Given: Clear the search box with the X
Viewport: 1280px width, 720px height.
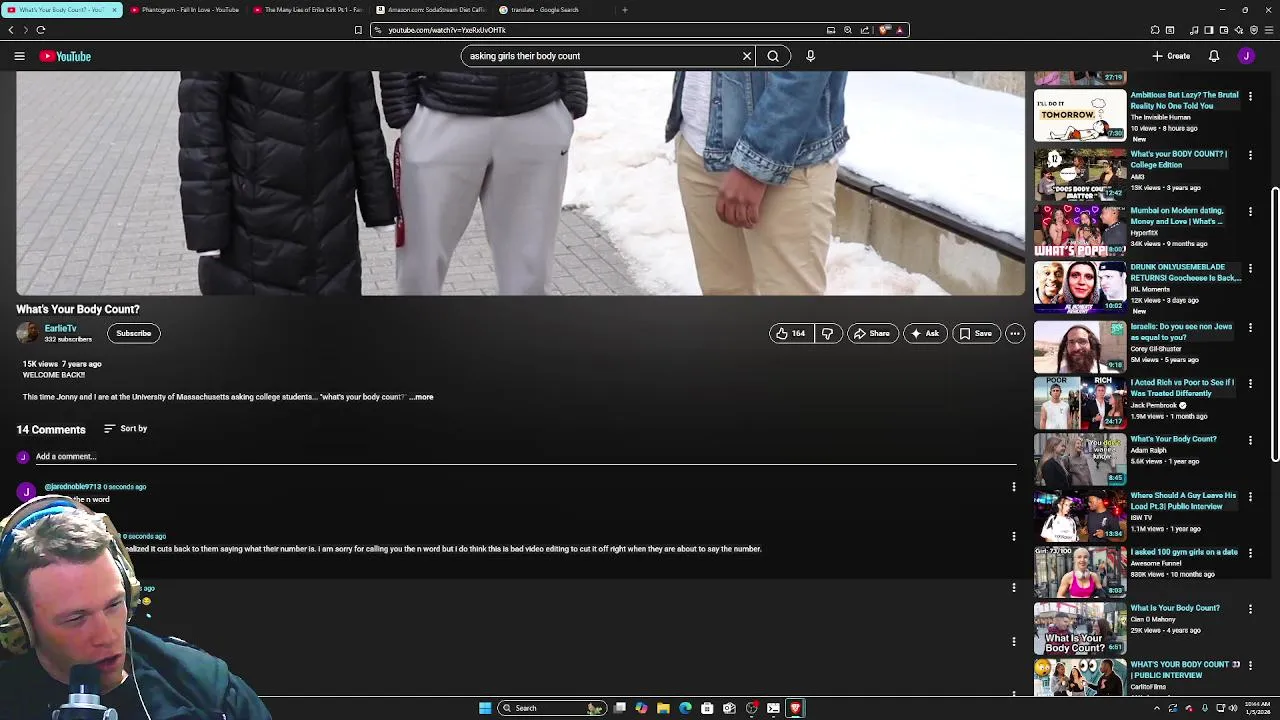Looking at the screenshot, I should (x=746, y=56).
